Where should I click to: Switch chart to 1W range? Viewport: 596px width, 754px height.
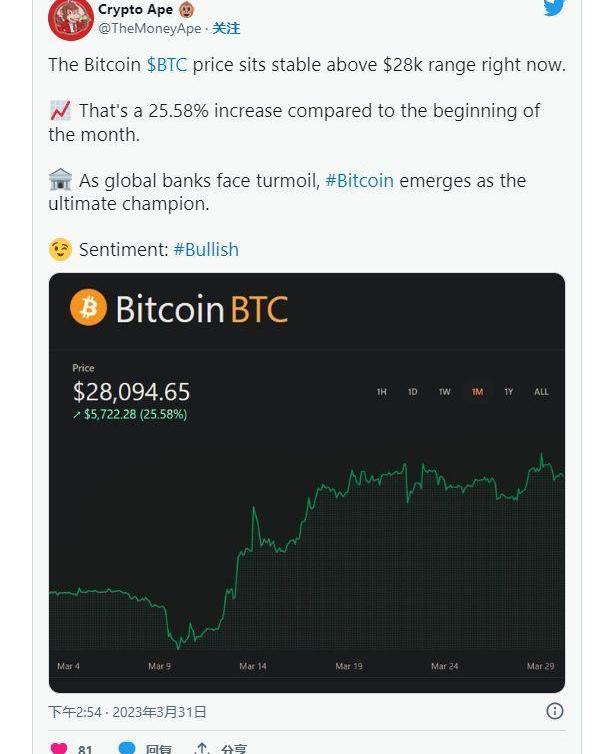(x=444, y=392)
